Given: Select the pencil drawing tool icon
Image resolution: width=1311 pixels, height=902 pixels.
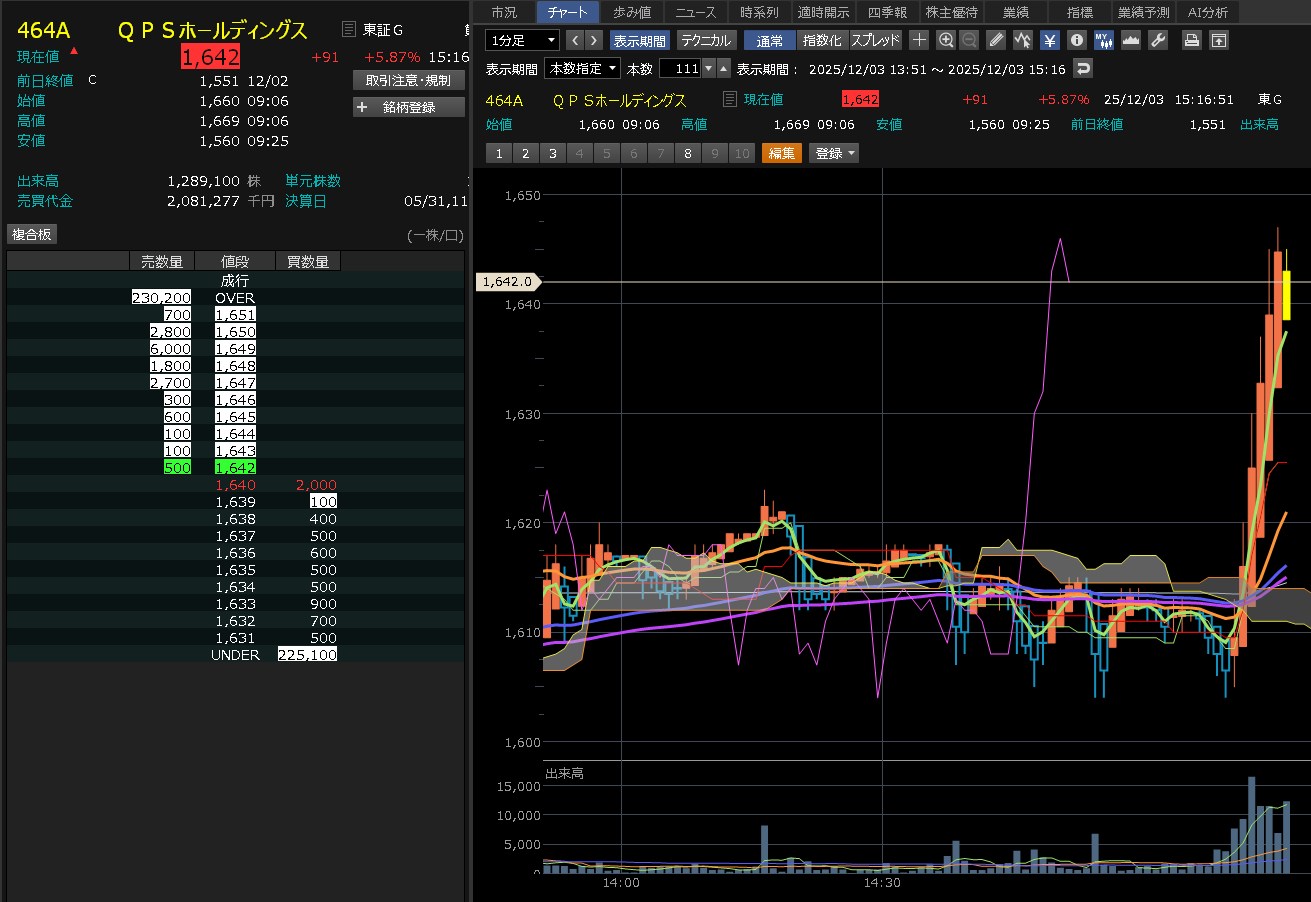Looking at the screenshot, I should click(995, 40).
